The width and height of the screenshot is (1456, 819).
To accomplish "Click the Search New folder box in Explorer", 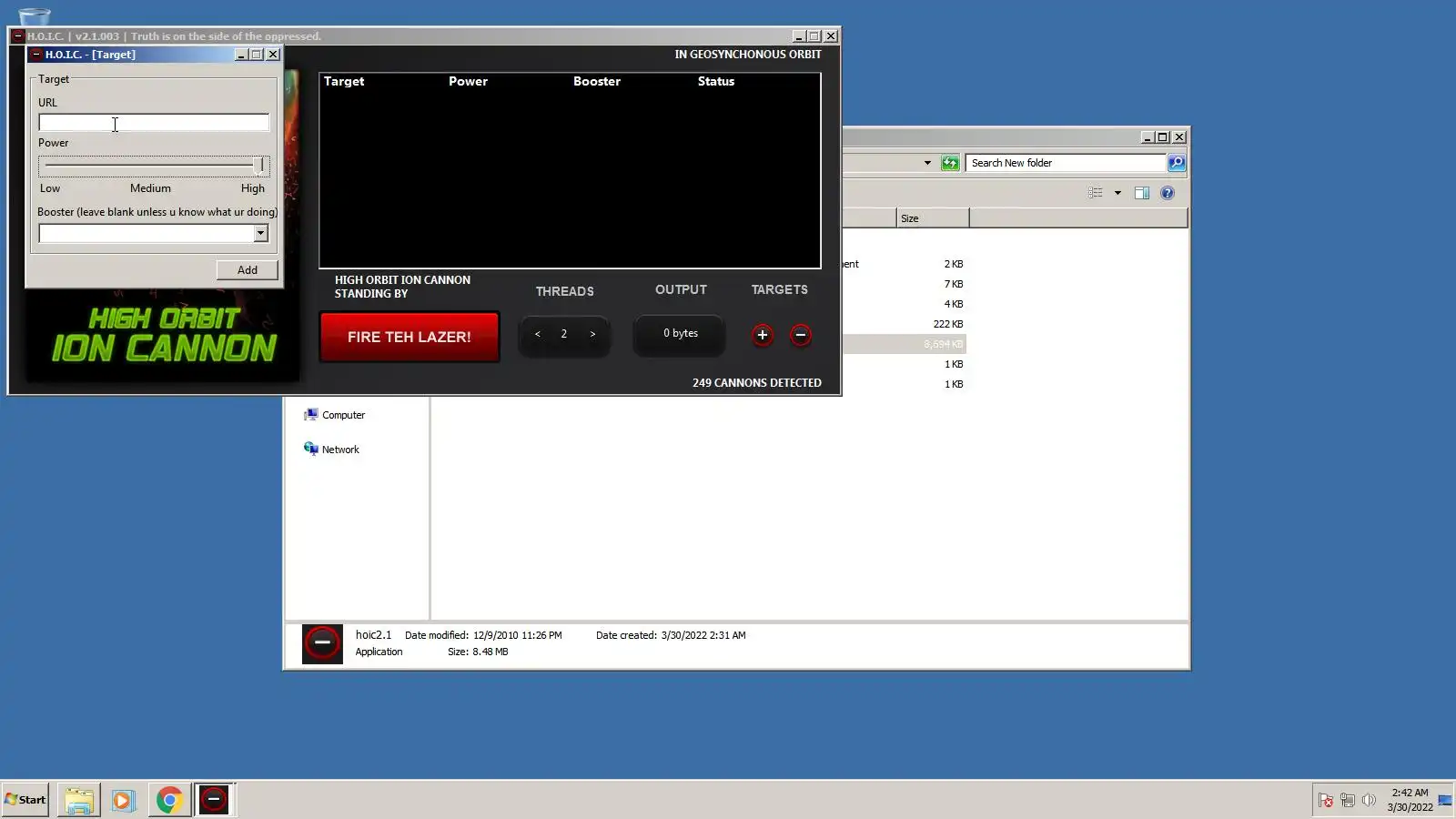I will (1066, 163).
